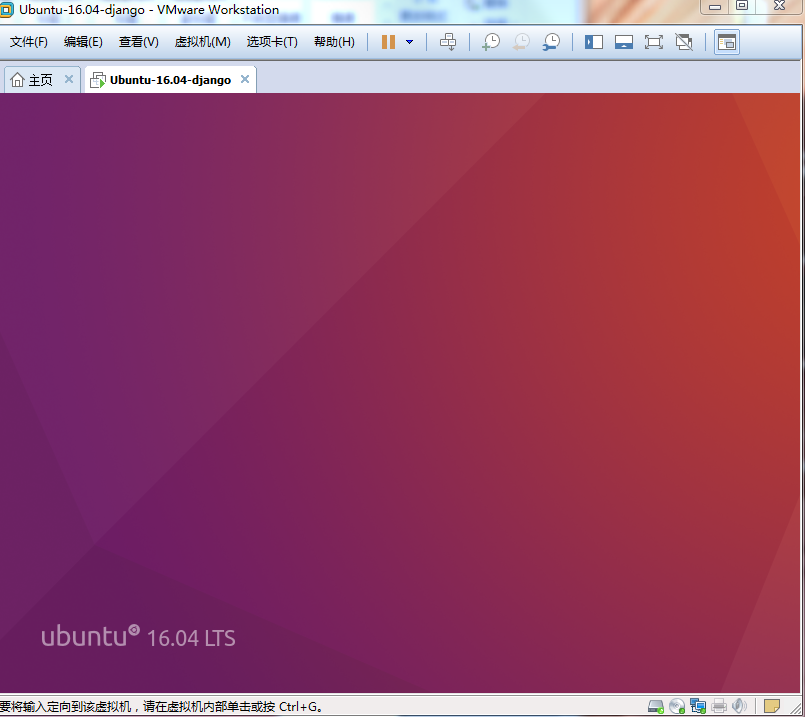Send Ctrl+Alt+Del to the guest OS
The width and height of the screenshot is (805, 717).
[448, 42]
